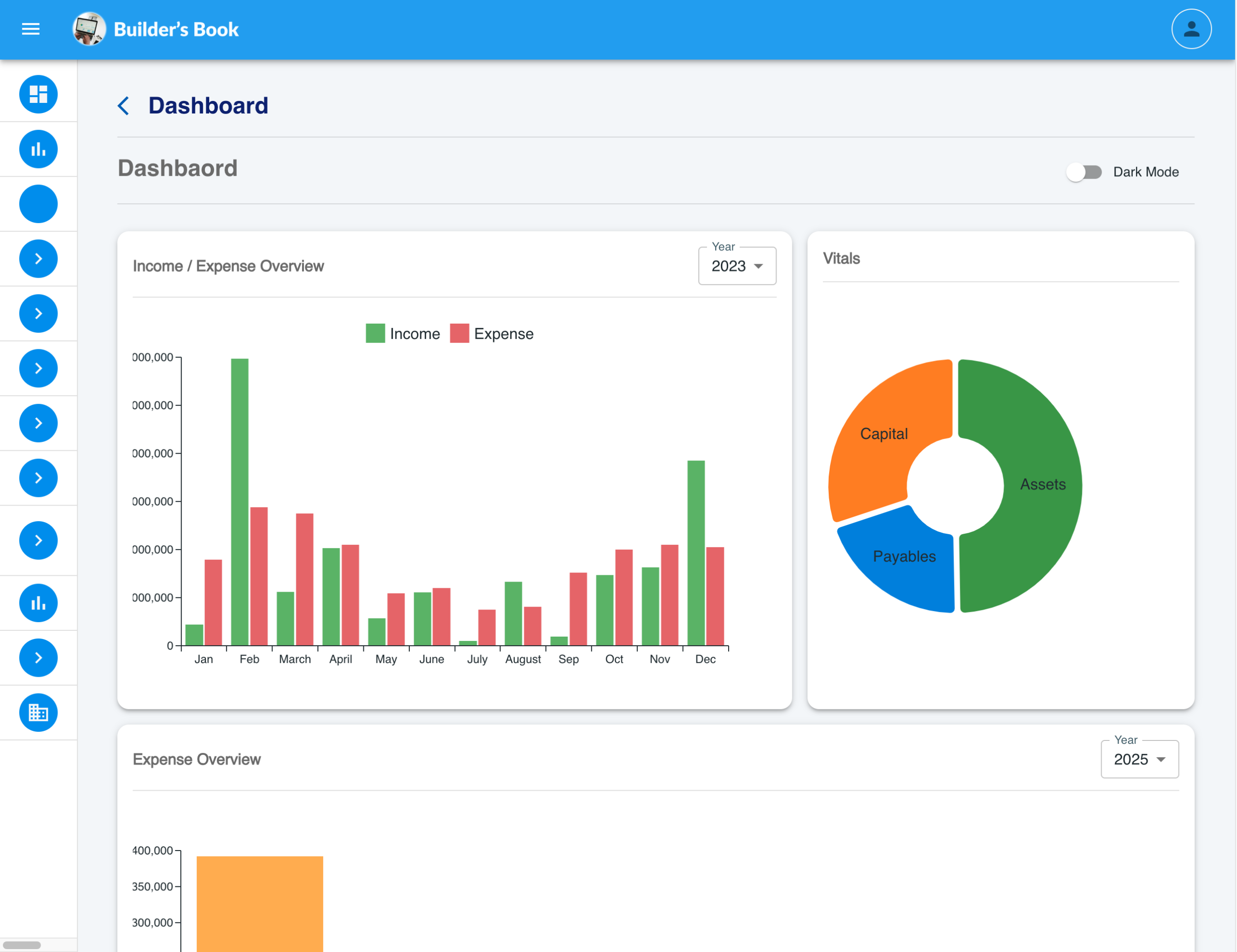
Task: Click the Builder's Book logo image
Action: click(x=89, y=29)
